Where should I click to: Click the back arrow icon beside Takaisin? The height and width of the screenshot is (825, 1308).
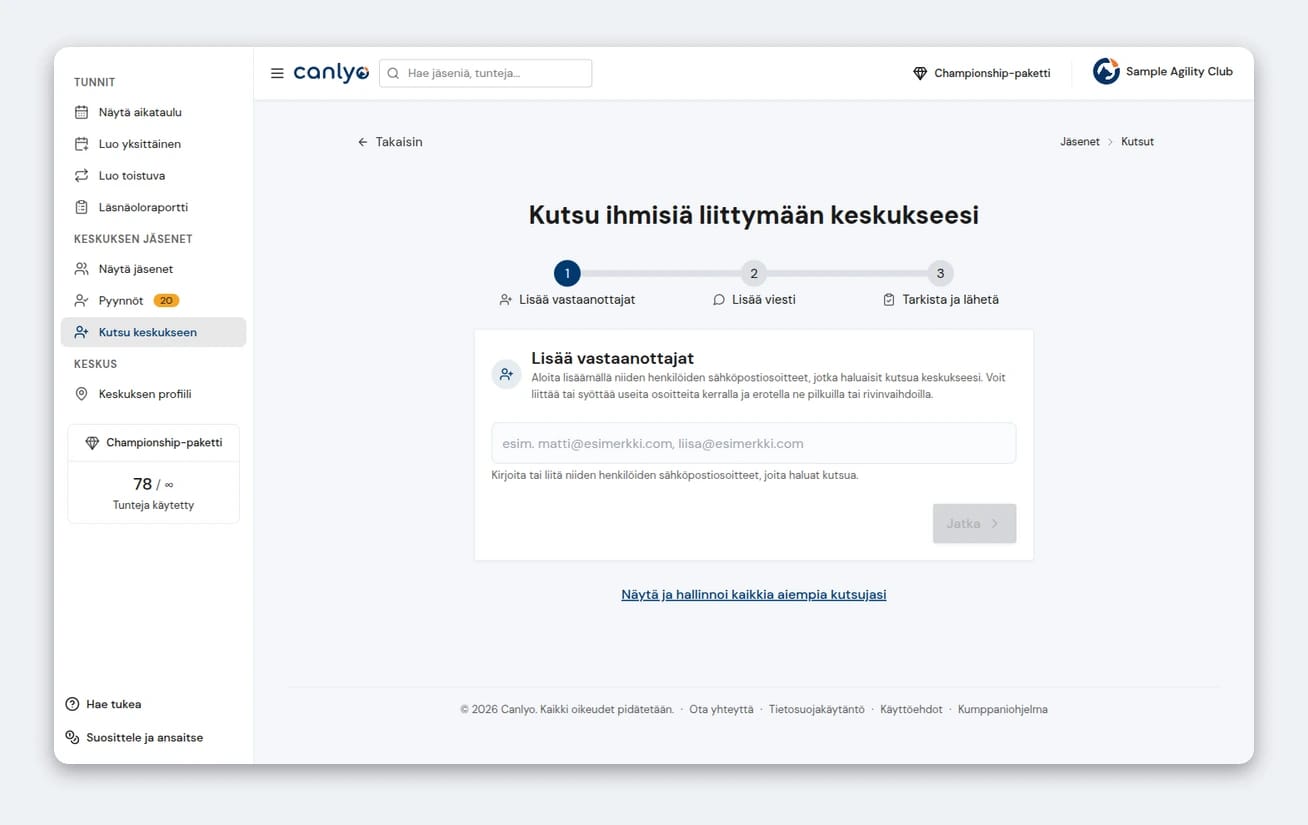363,142
